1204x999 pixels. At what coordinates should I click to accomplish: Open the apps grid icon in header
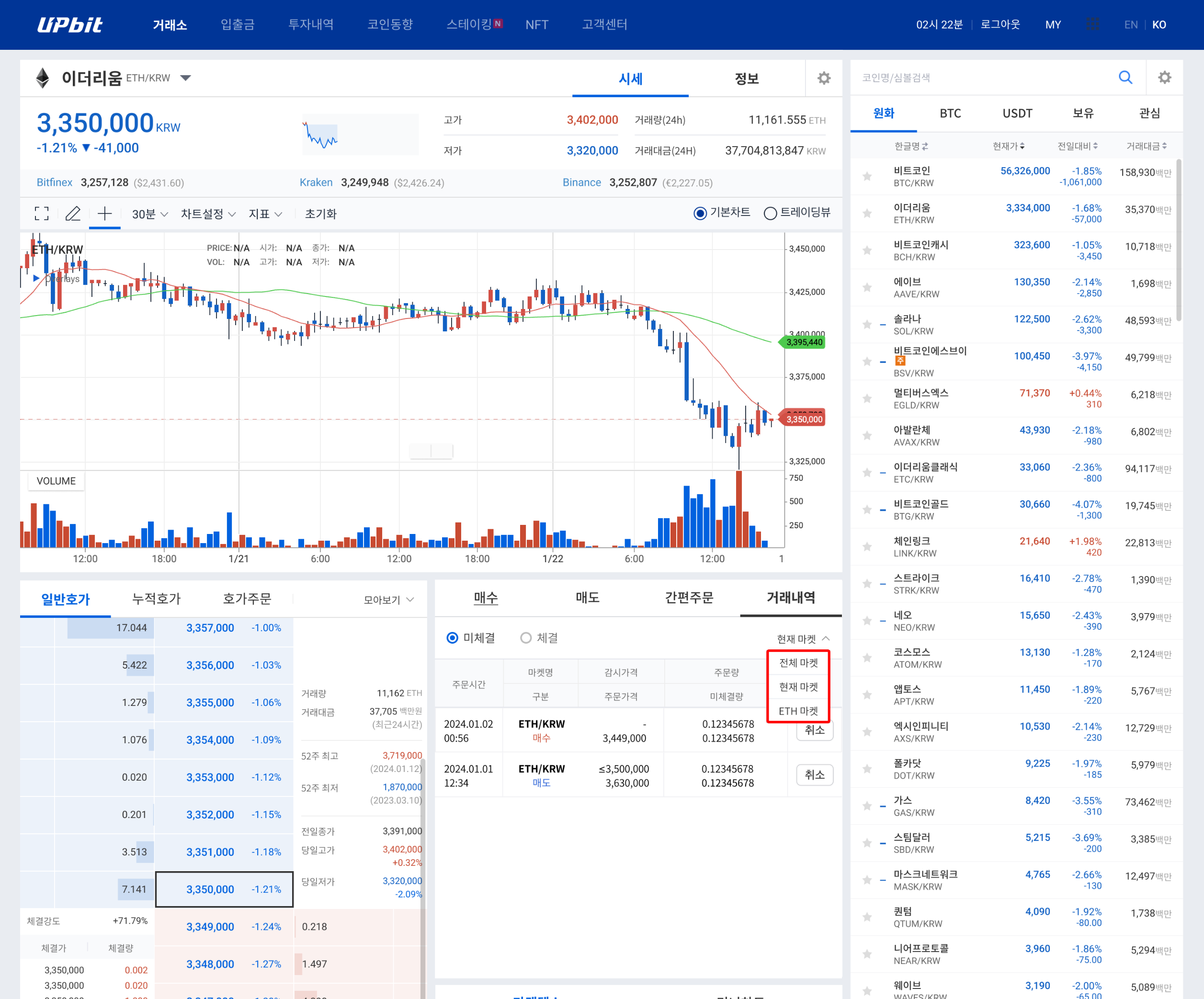(x=1093, y=24)
